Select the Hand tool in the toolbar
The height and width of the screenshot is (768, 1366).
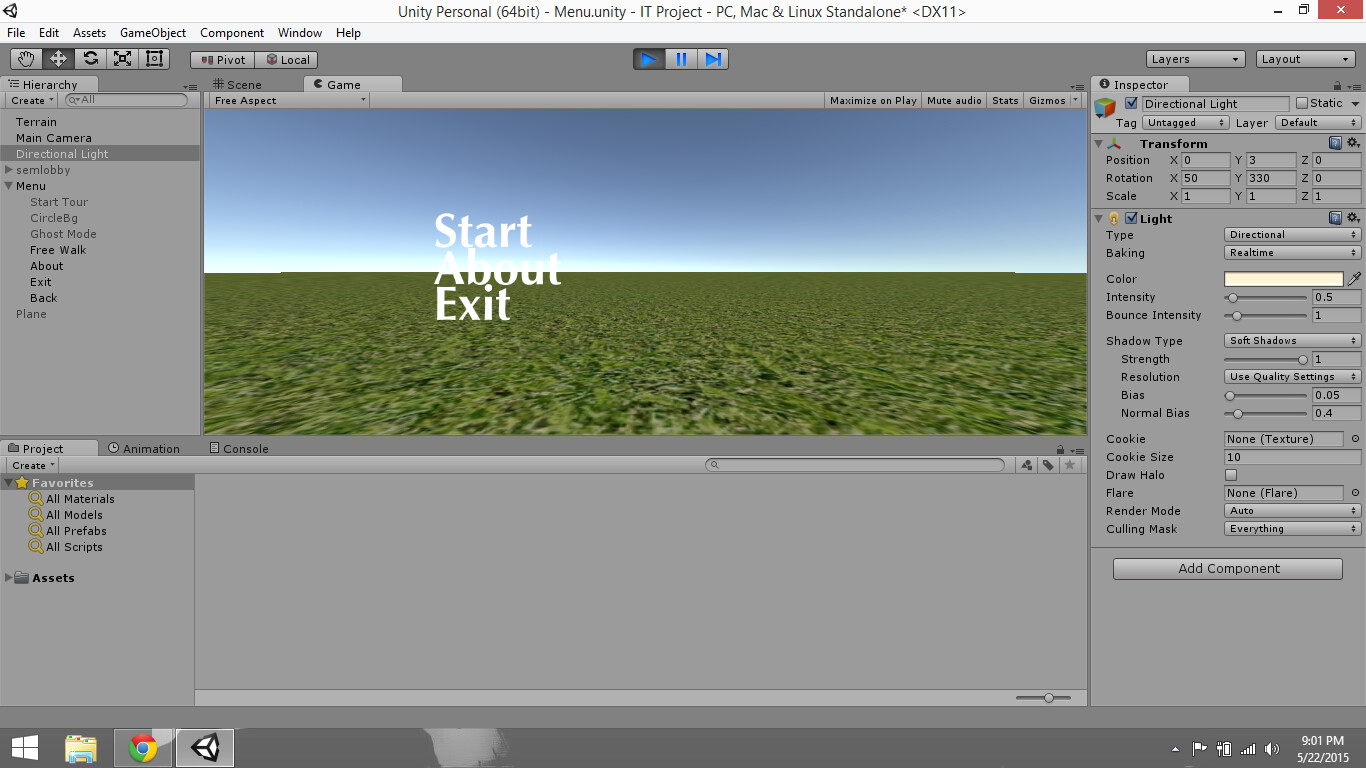tap(25, 58)
